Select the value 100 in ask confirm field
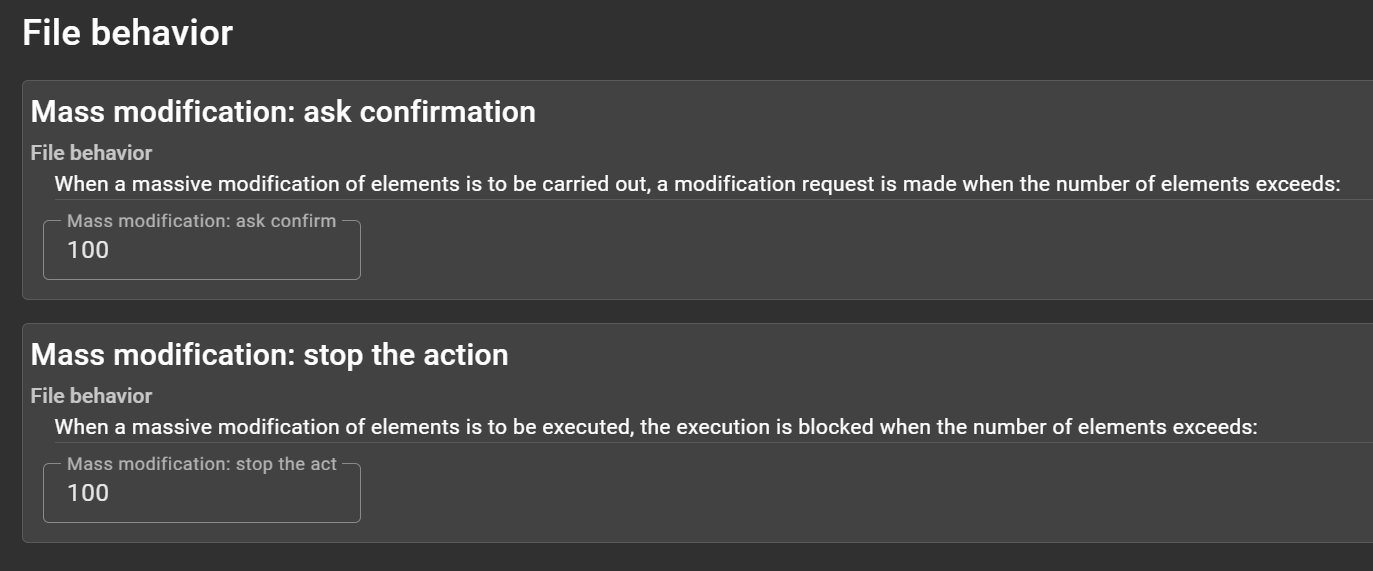 point(88,250)
